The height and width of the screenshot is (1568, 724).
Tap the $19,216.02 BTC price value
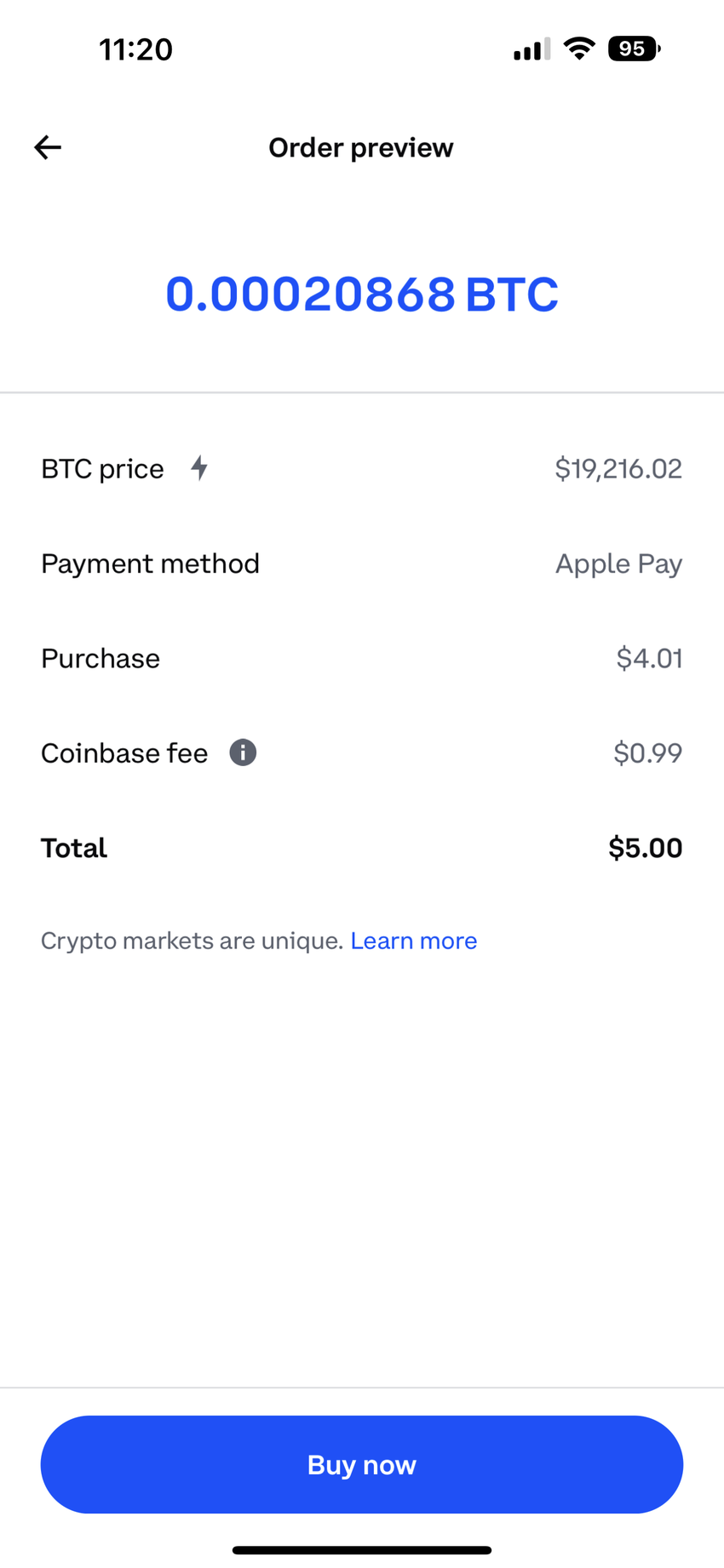(x=618, y=468)
